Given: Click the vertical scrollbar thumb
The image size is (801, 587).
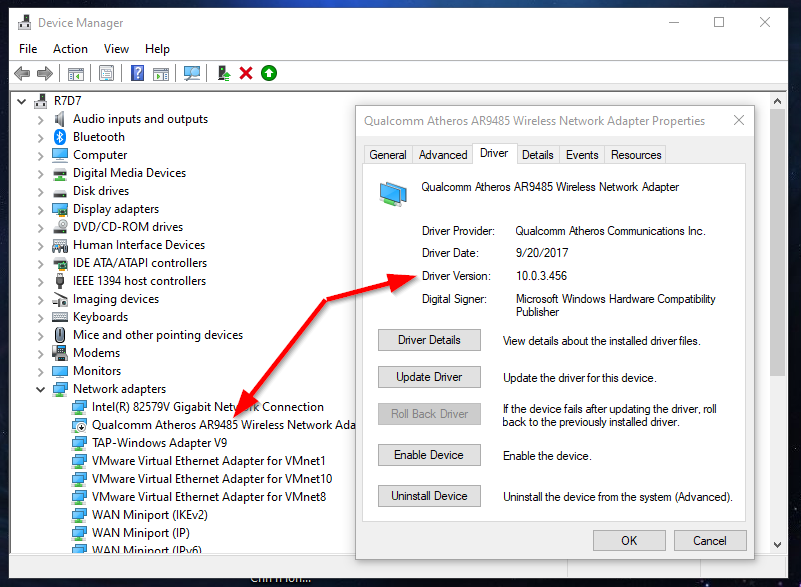Looking at the screenshot, I should tap(777, 243).
